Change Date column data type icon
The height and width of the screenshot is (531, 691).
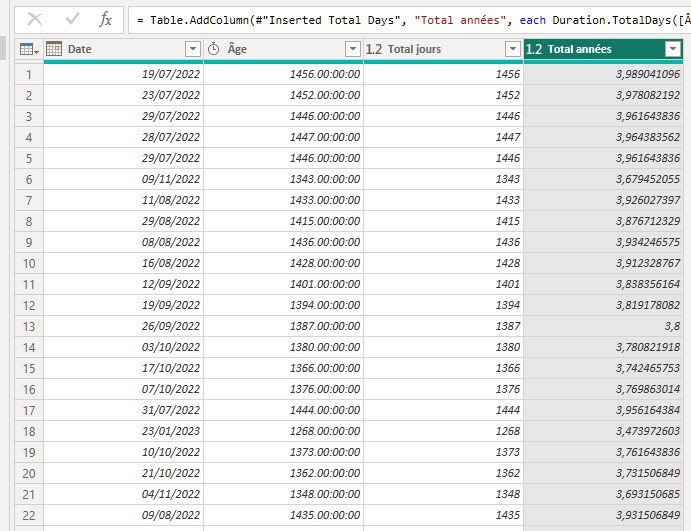54,49
